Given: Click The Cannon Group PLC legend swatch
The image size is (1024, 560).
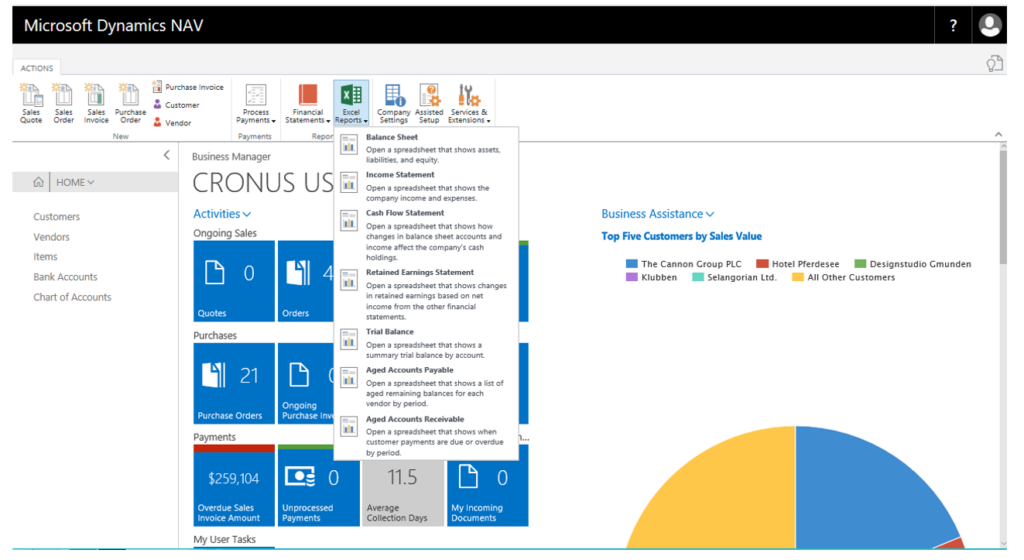Looking at the screenshot, I should click(632, 264).
